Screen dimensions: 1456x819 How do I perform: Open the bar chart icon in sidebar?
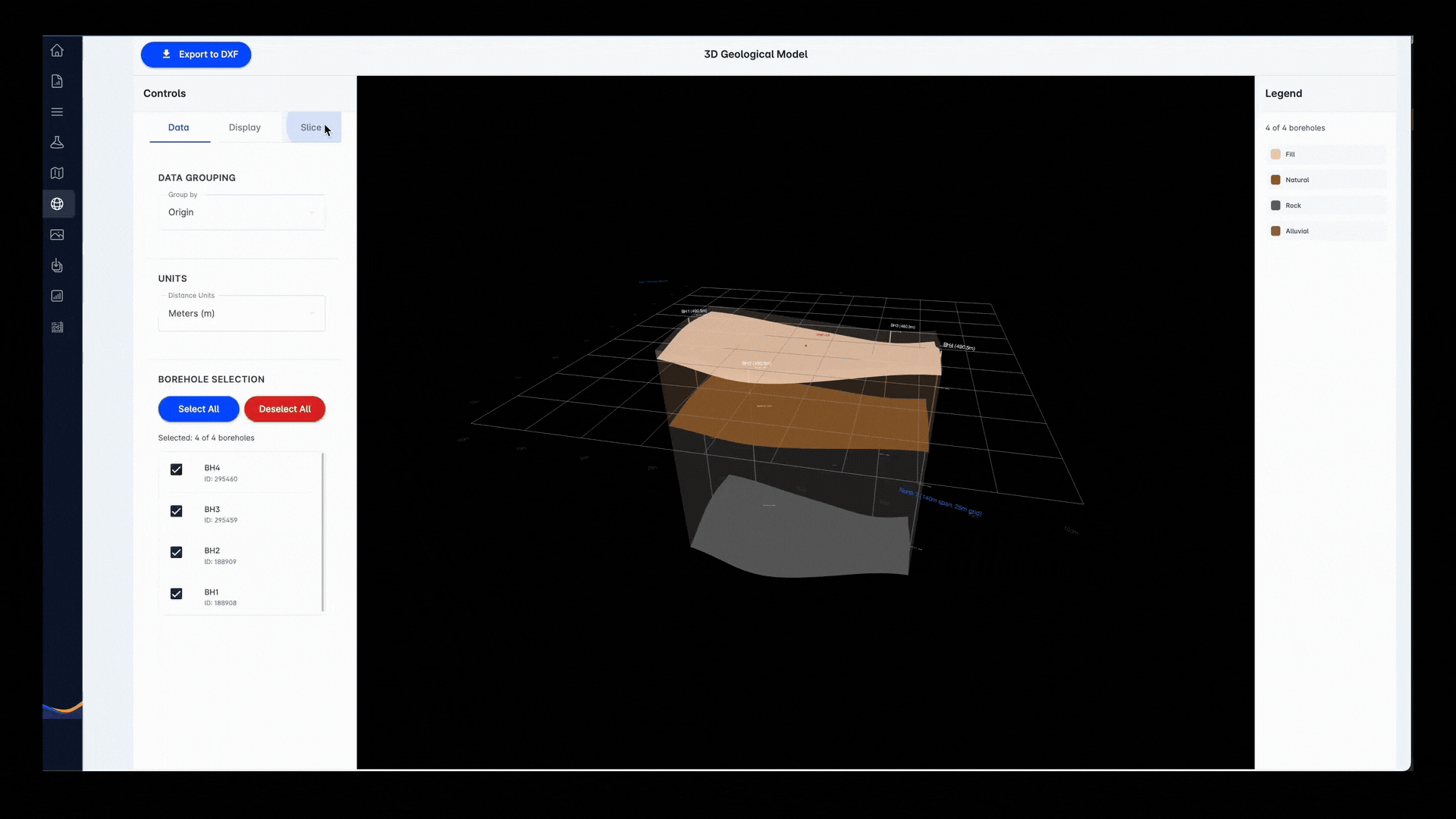tap(57, 297)
